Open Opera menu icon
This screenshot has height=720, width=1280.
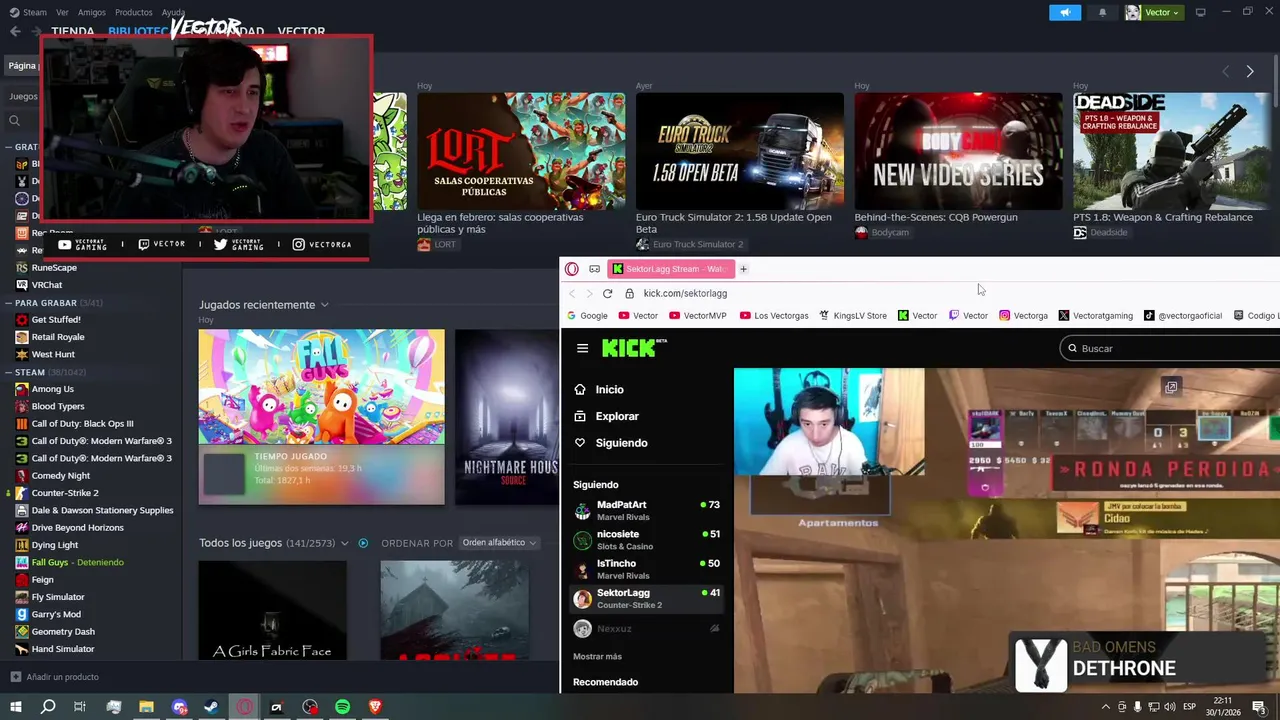tap(572, 269)
